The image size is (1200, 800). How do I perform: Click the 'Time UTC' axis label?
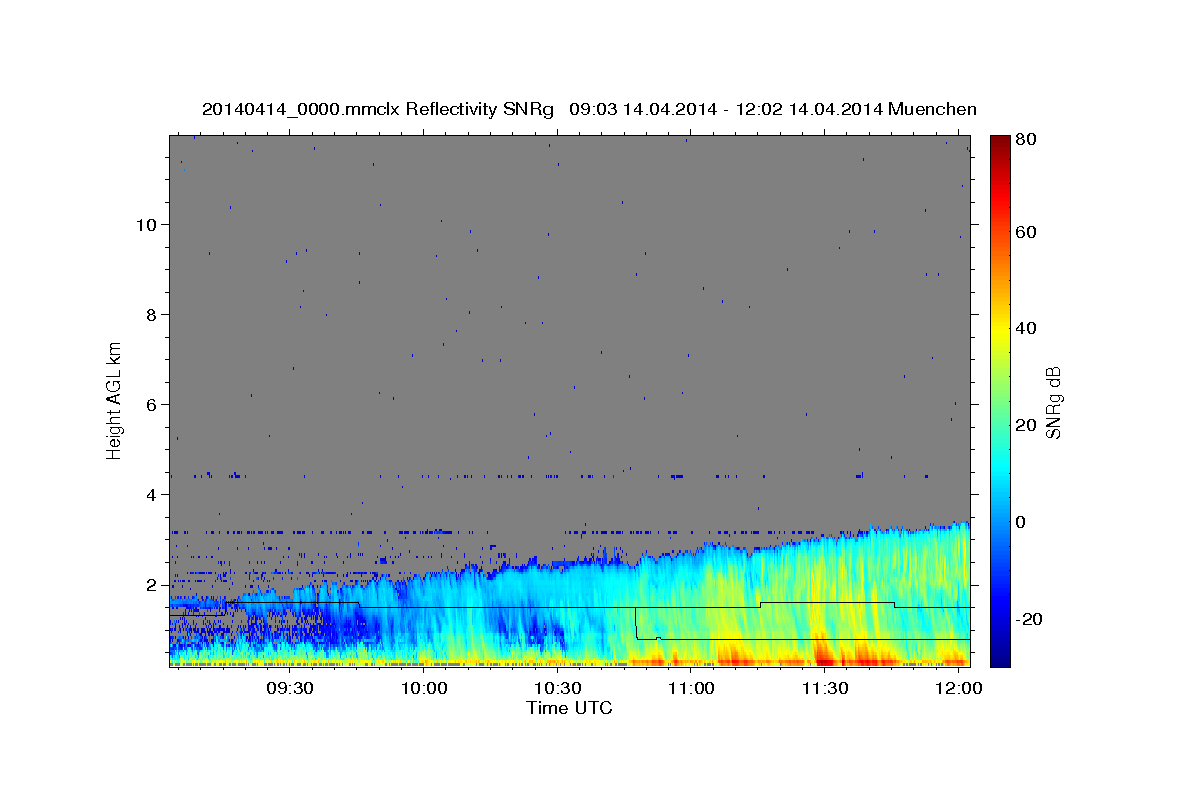569,708
